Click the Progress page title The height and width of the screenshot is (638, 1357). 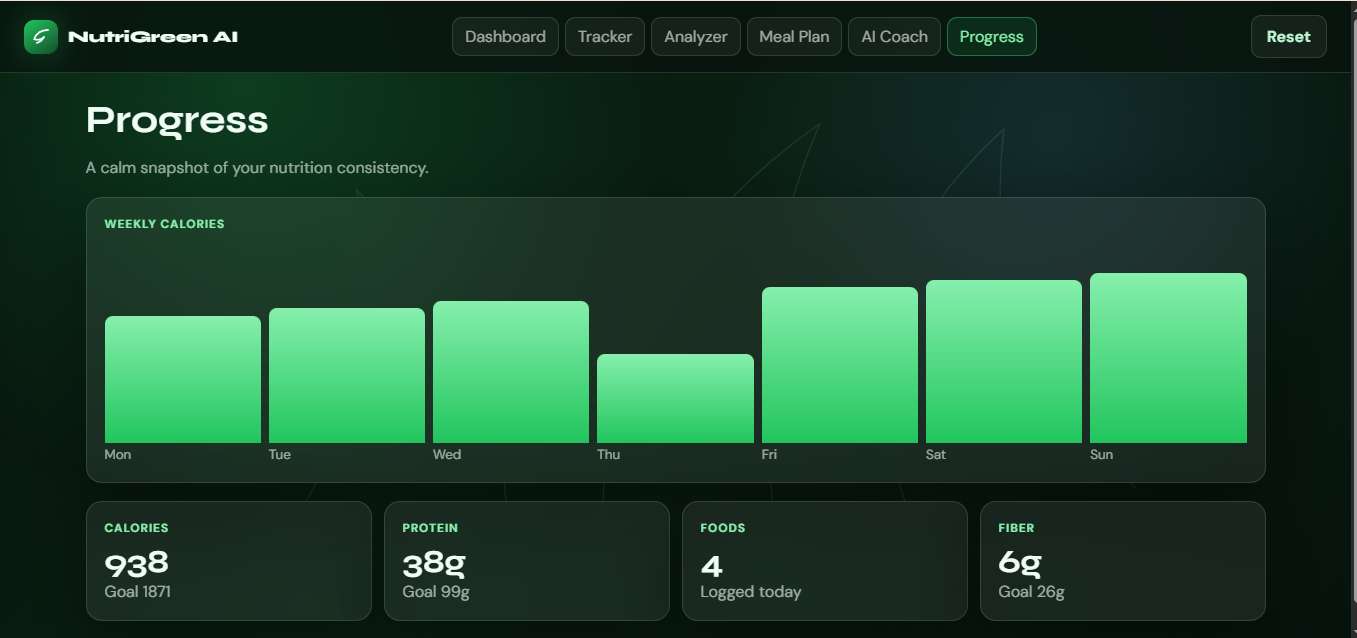[x=177, y=120]
